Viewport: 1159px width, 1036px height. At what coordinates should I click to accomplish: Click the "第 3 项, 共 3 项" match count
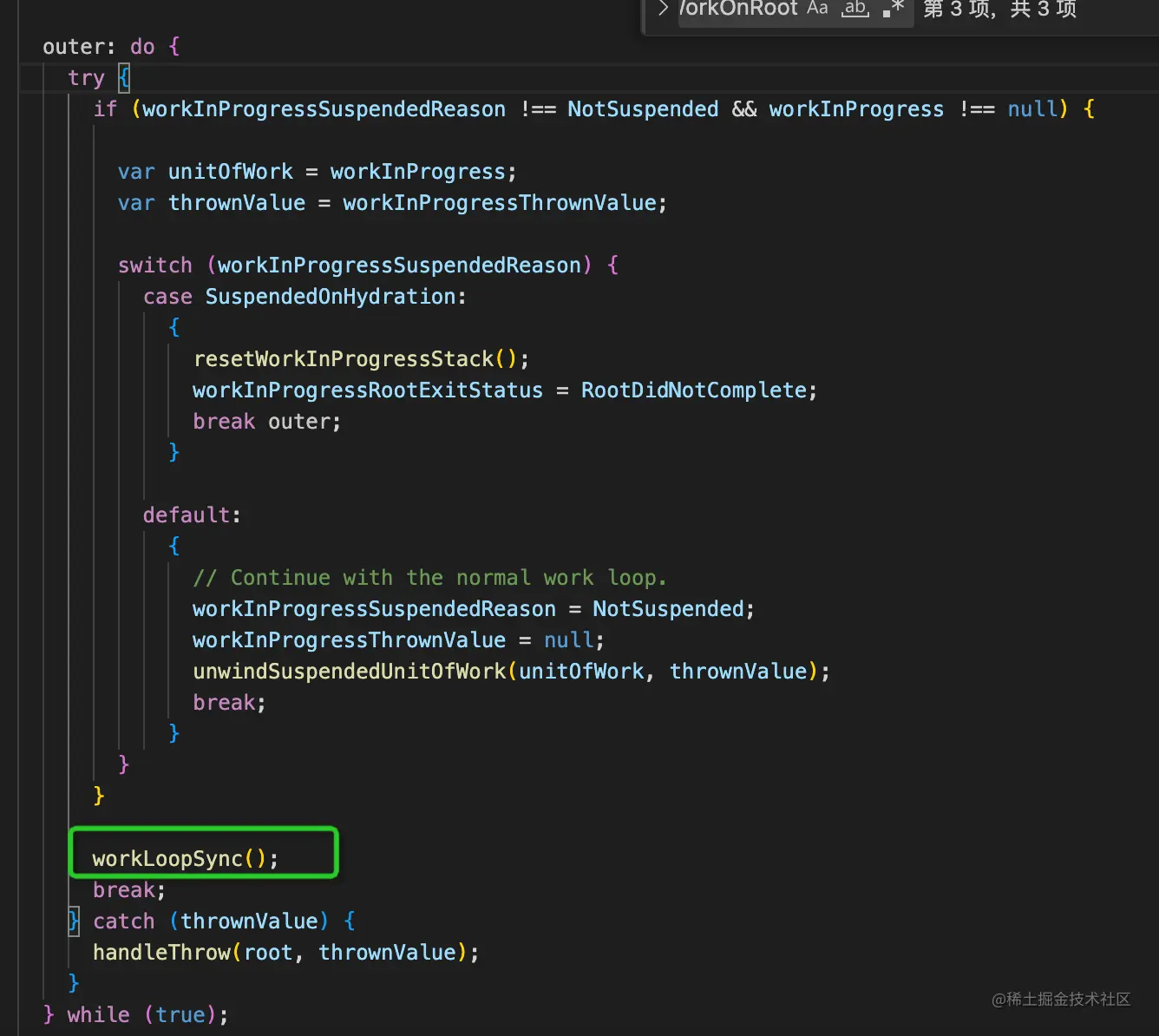[999, 10]
